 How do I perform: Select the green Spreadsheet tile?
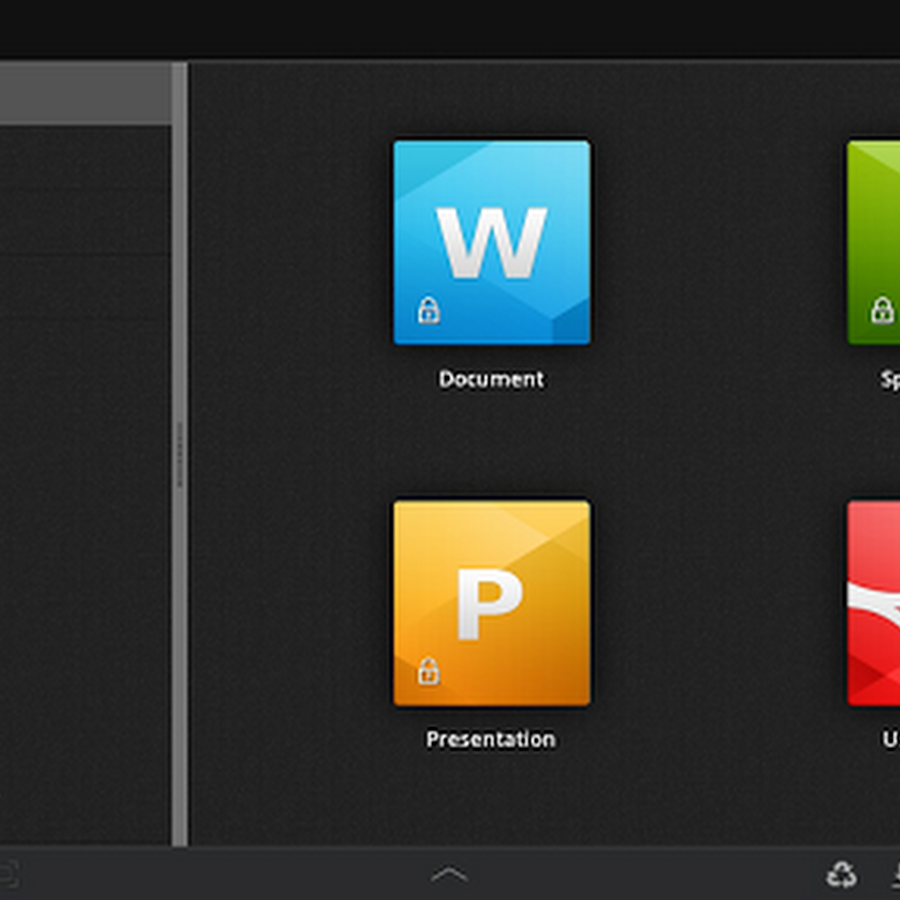(x=874, y=243)
